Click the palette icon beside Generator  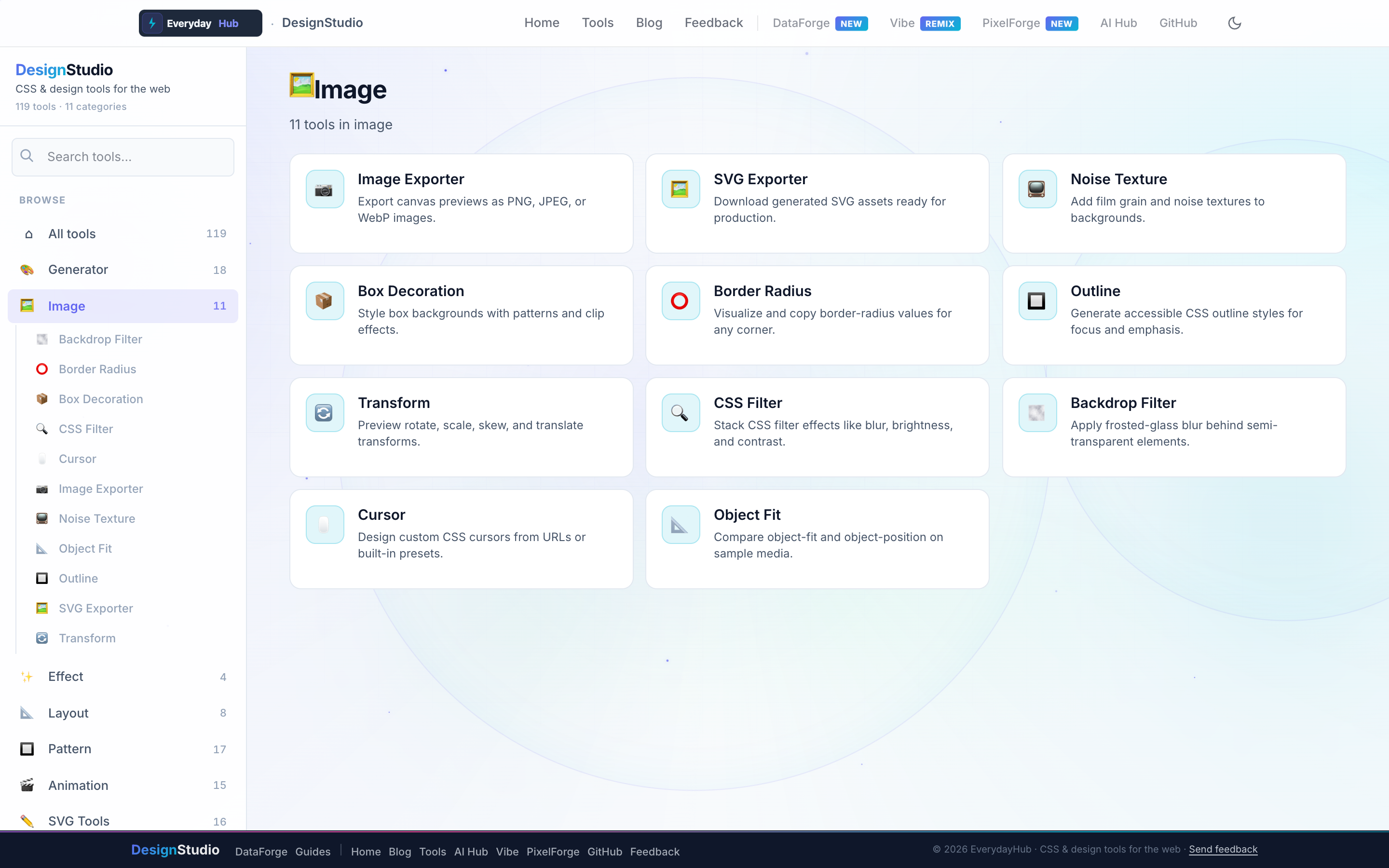tap(27, 270)
